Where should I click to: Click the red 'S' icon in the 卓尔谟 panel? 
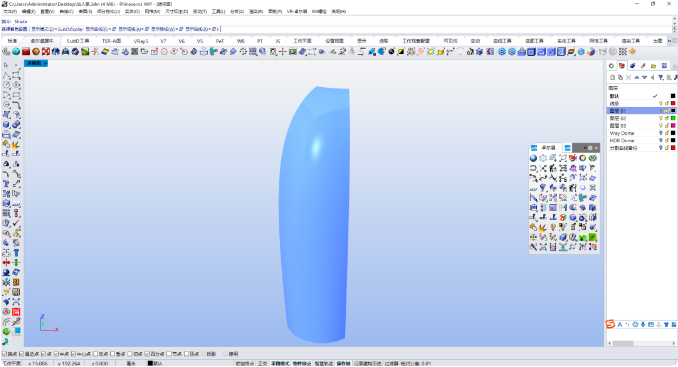click(563, 217)
